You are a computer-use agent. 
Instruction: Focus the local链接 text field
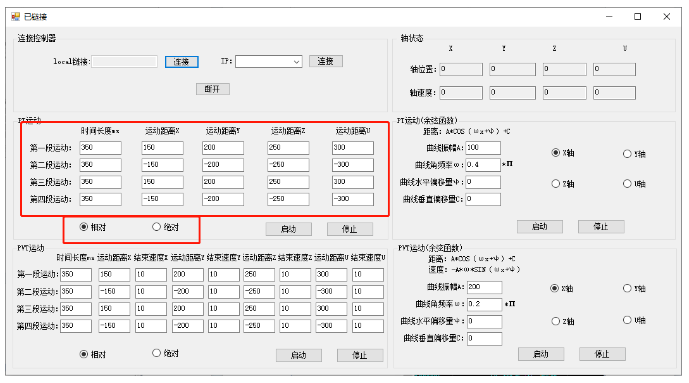coord(124,61)
